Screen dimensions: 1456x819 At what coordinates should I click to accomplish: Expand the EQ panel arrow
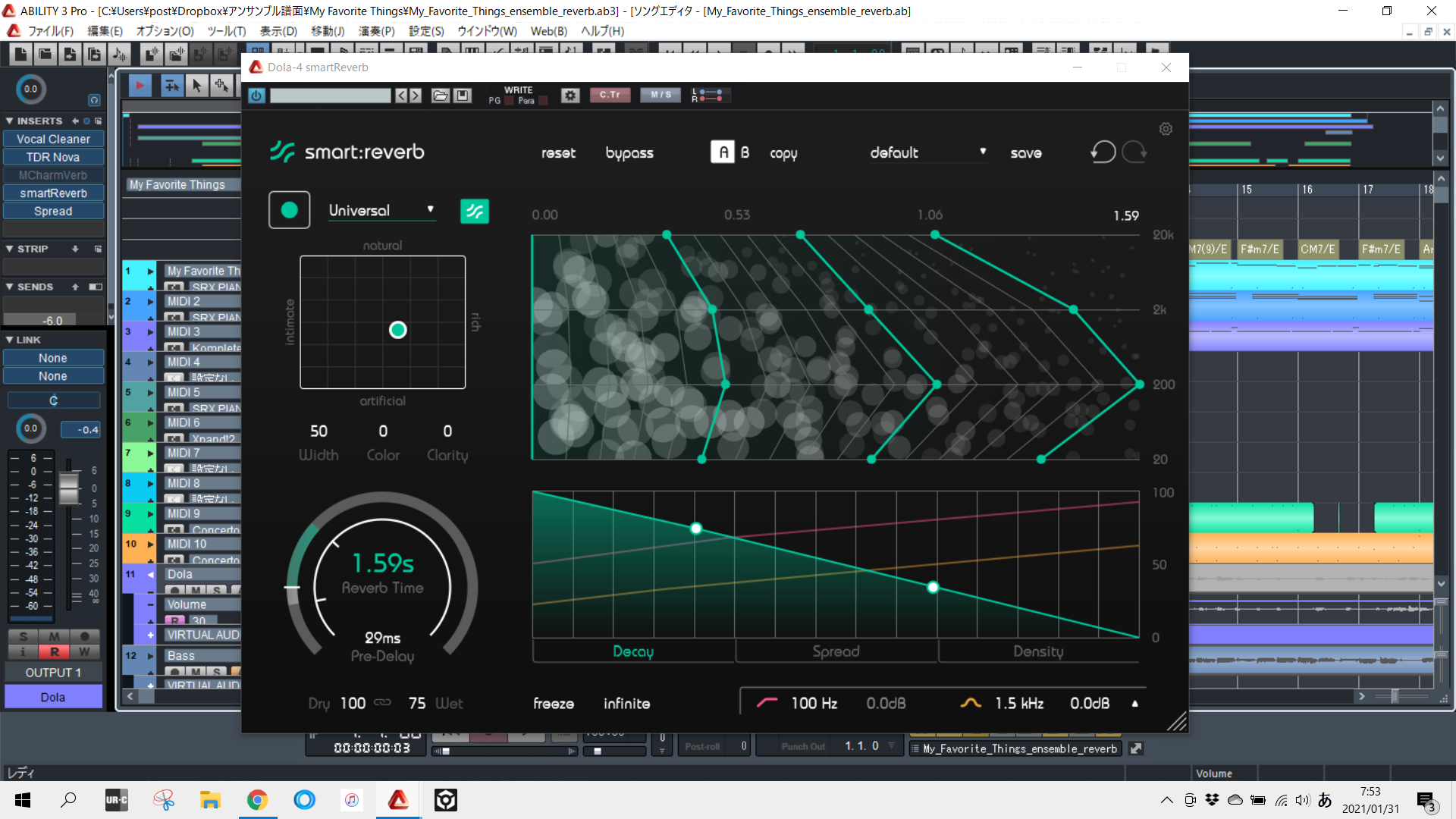[x=1134, y=704]
